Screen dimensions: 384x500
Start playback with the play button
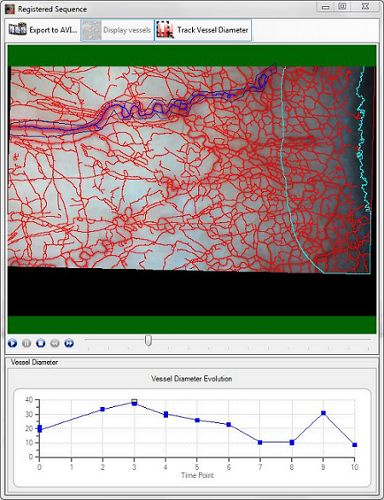coord(12,343)
